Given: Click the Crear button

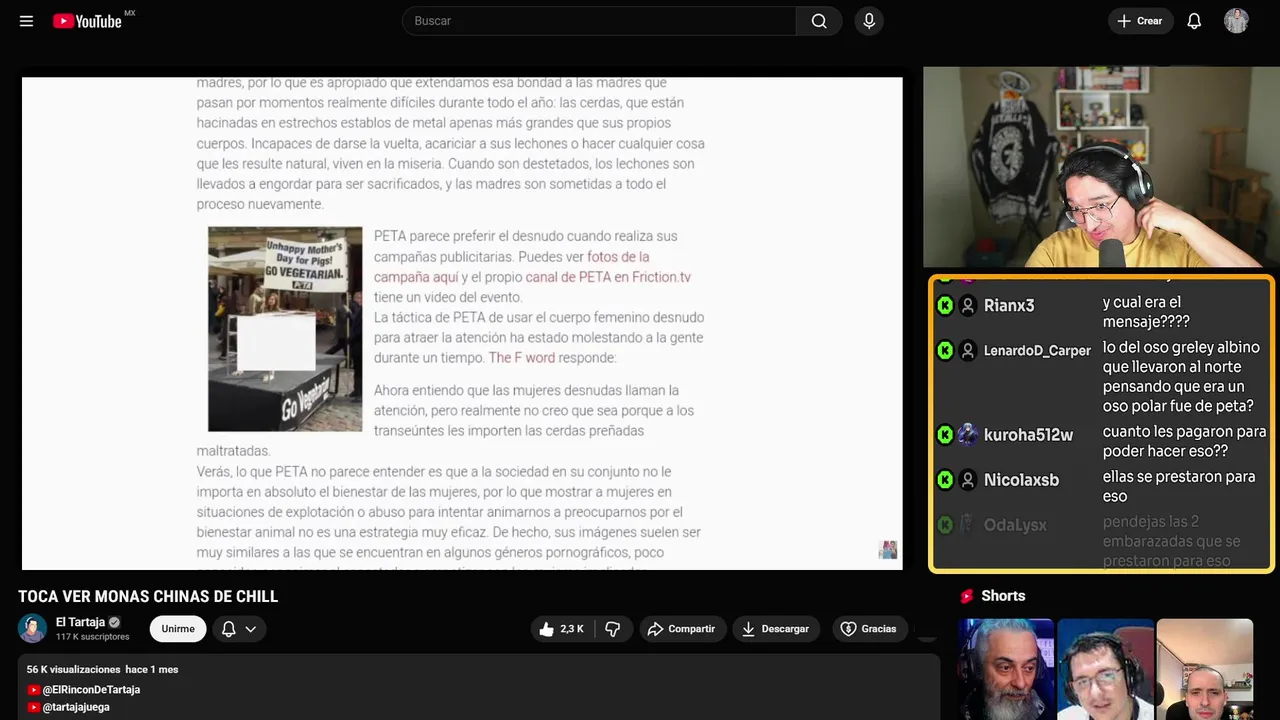Looking at the screenshot, I should point(1140,21).
